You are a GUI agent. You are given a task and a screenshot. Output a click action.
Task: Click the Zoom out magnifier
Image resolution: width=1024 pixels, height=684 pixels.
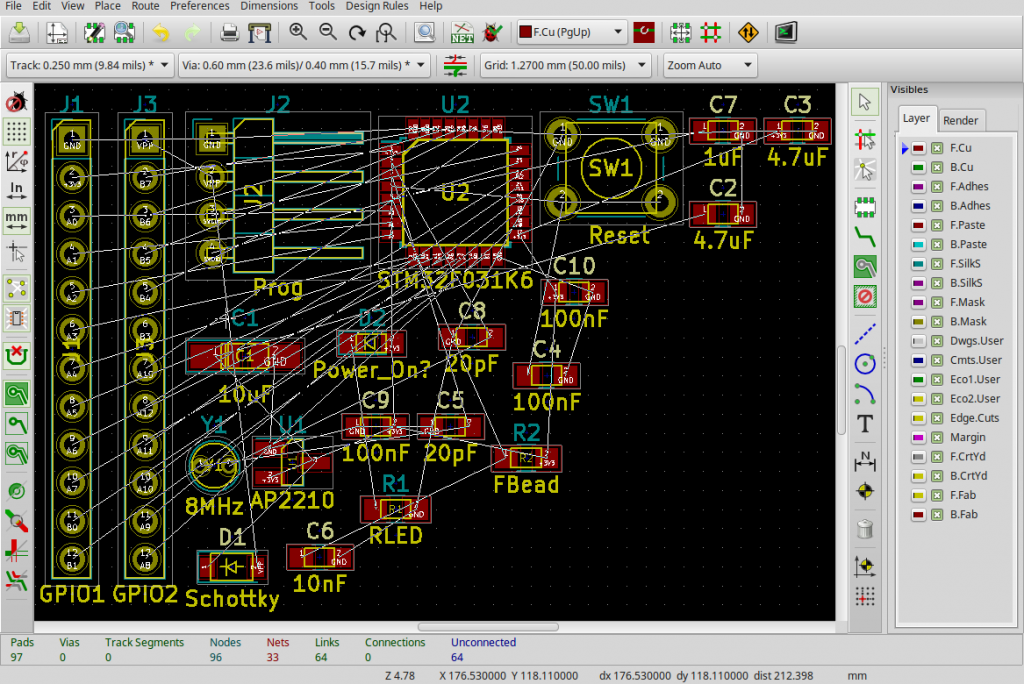pos(327,31)
